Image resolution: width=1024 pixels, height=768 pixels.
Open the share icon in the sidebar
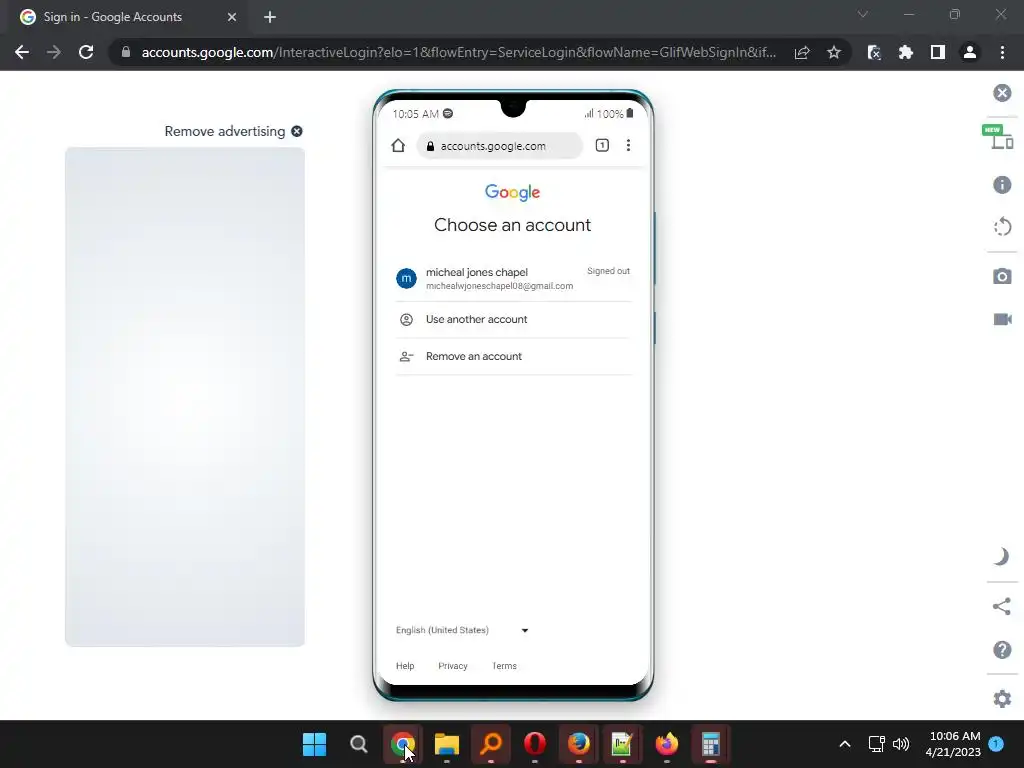point(1001,606)
